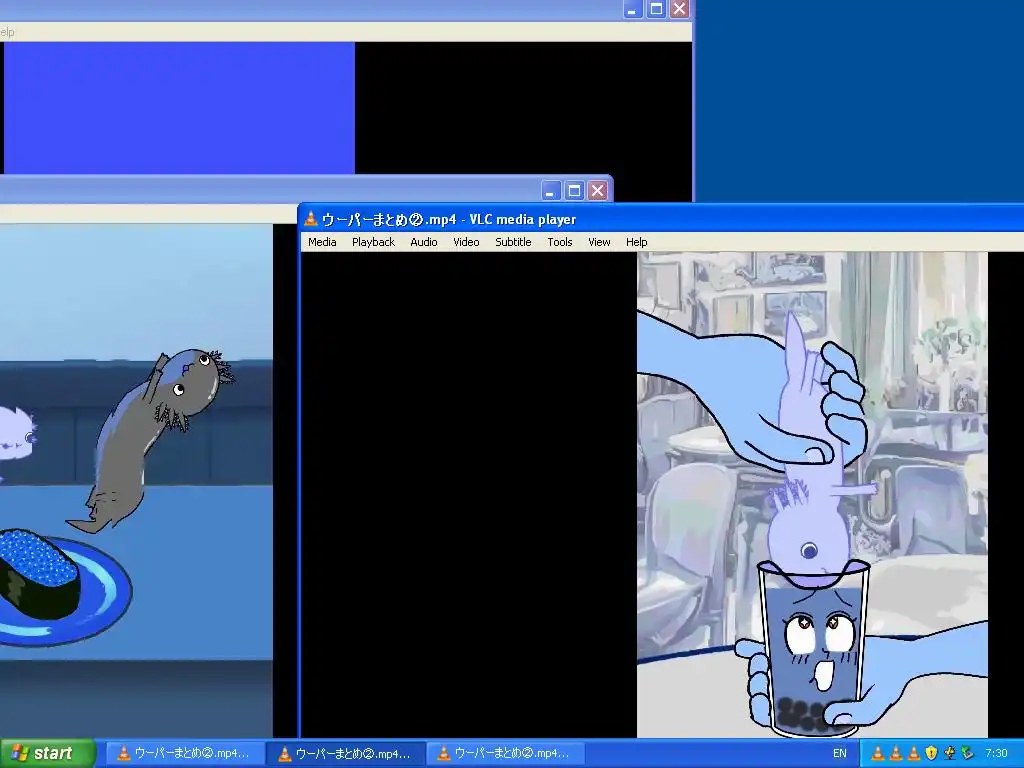Image resolution: width=1024 pixels, height=768 pixels.
Task: Close the middle VLC window with otter video
Action: pyautogui.click(x=598, y=191)
